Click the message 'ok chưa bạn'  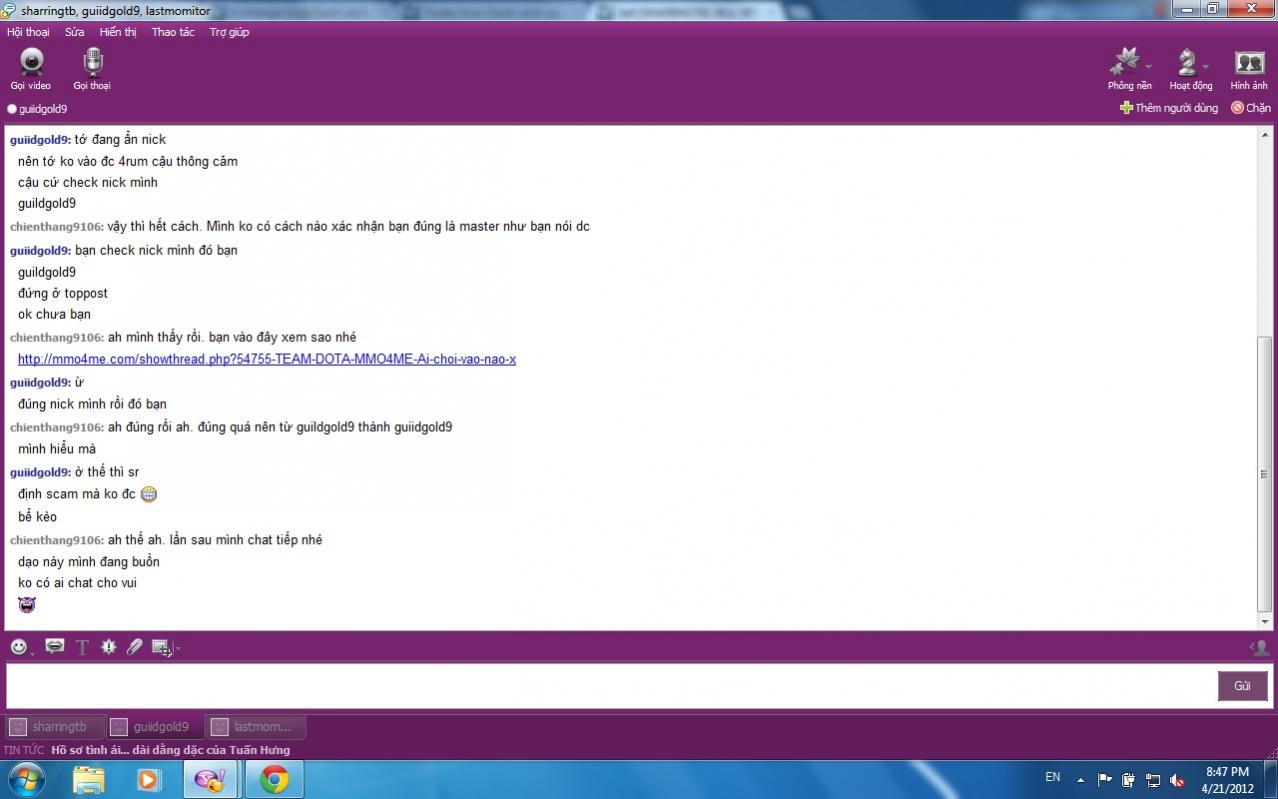(x=54, y=314)
